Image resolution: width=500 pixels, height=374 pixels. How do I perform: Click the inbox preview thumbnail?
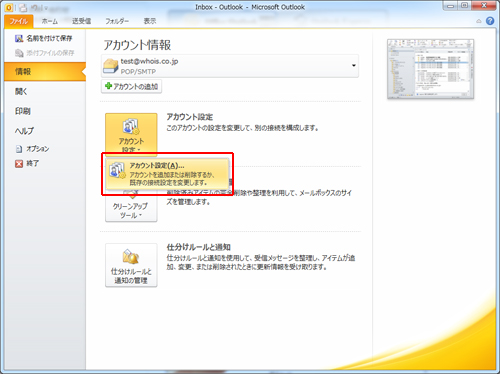(x=430, y=69)
